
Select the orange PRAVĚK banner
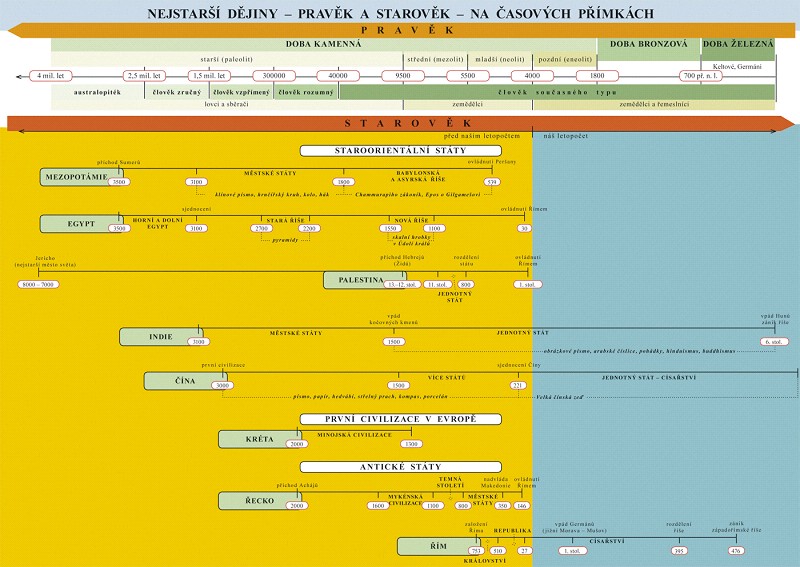401,31
